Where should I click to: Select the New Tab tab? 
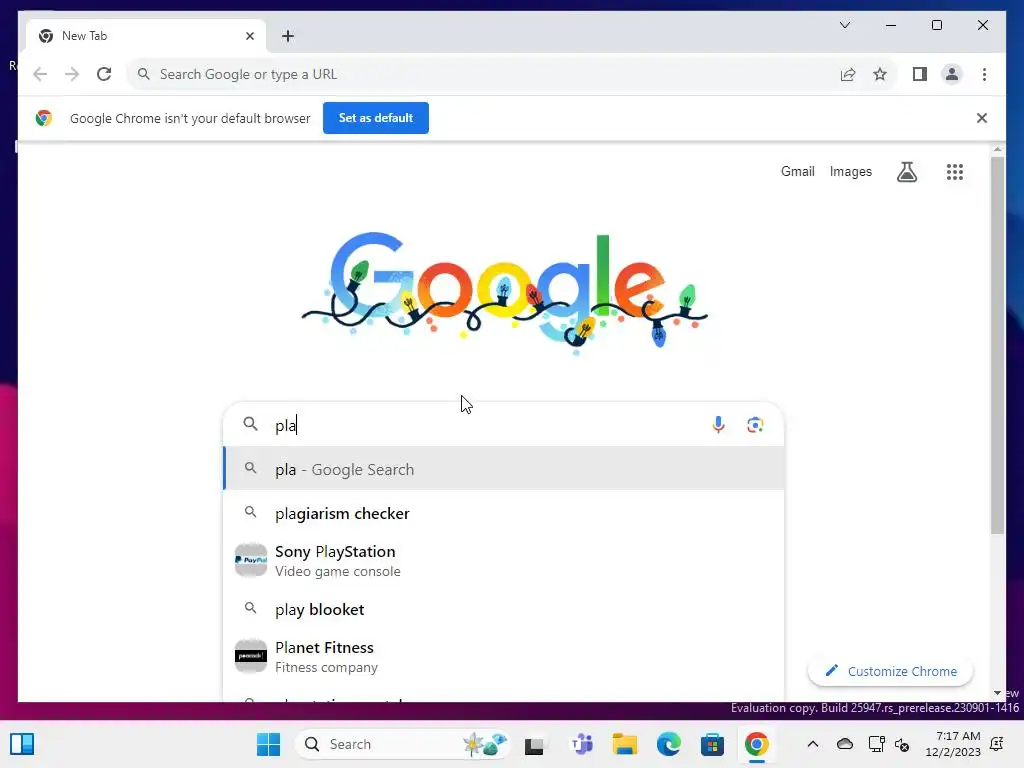coord(146,36)
